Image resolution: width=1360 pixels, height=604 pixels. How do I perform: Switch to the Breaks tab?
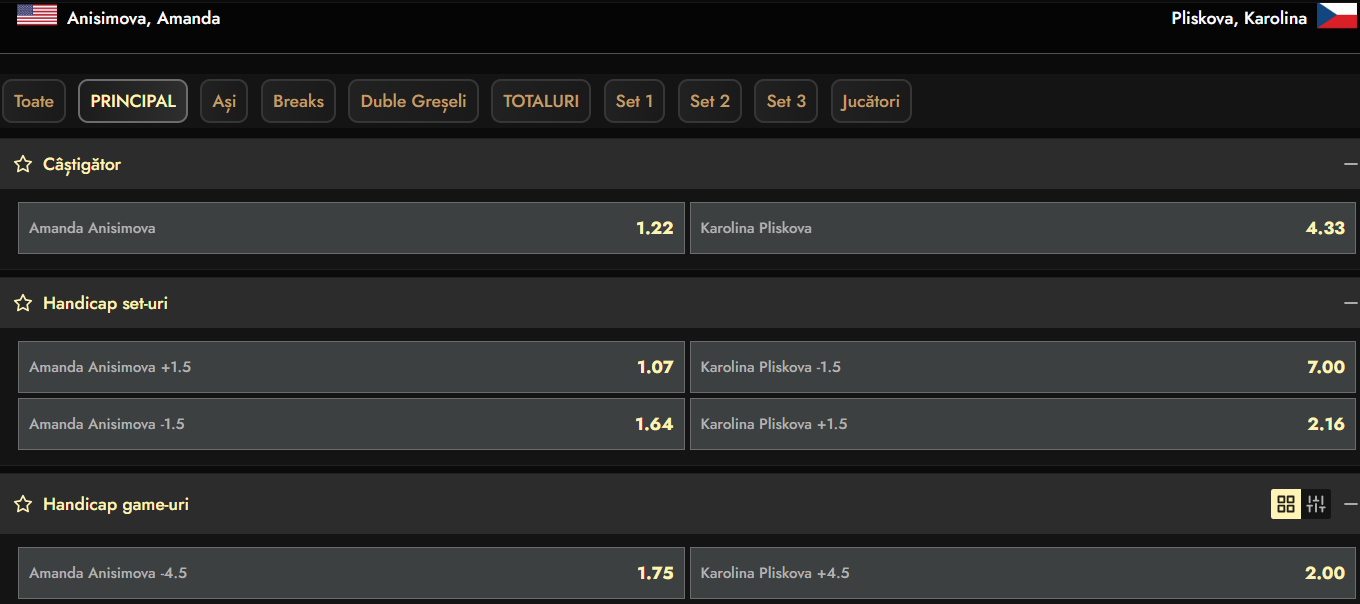[298, 101]
